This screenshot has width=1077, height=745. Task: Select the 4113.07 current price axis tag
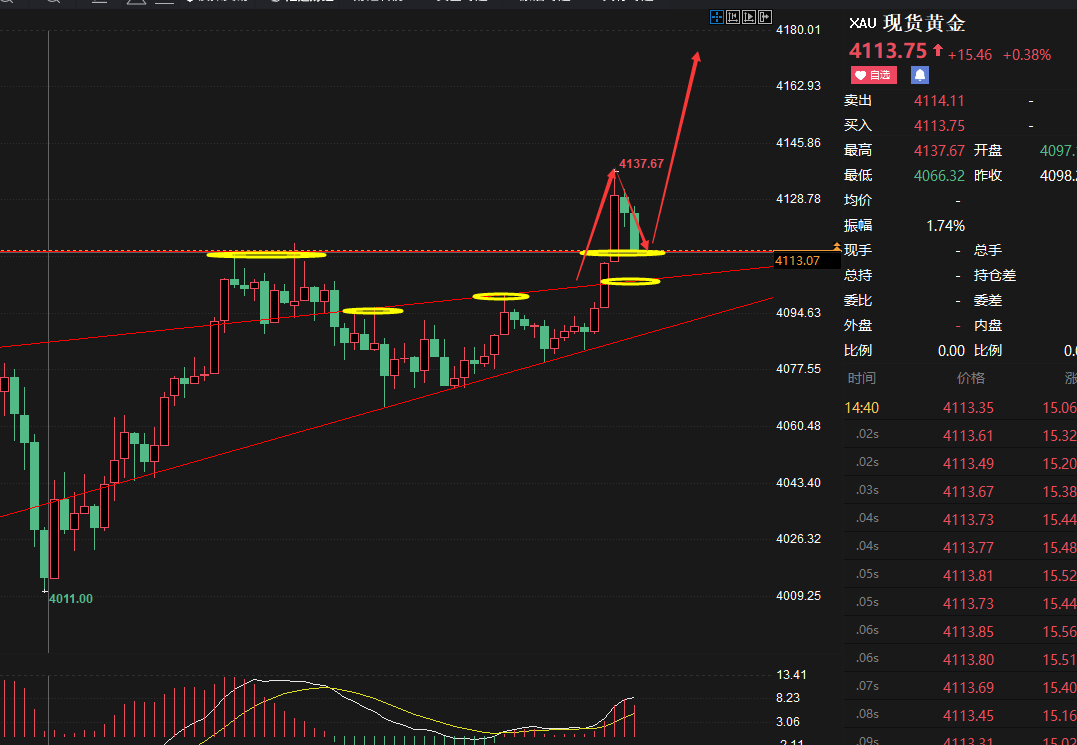(807, 260)
